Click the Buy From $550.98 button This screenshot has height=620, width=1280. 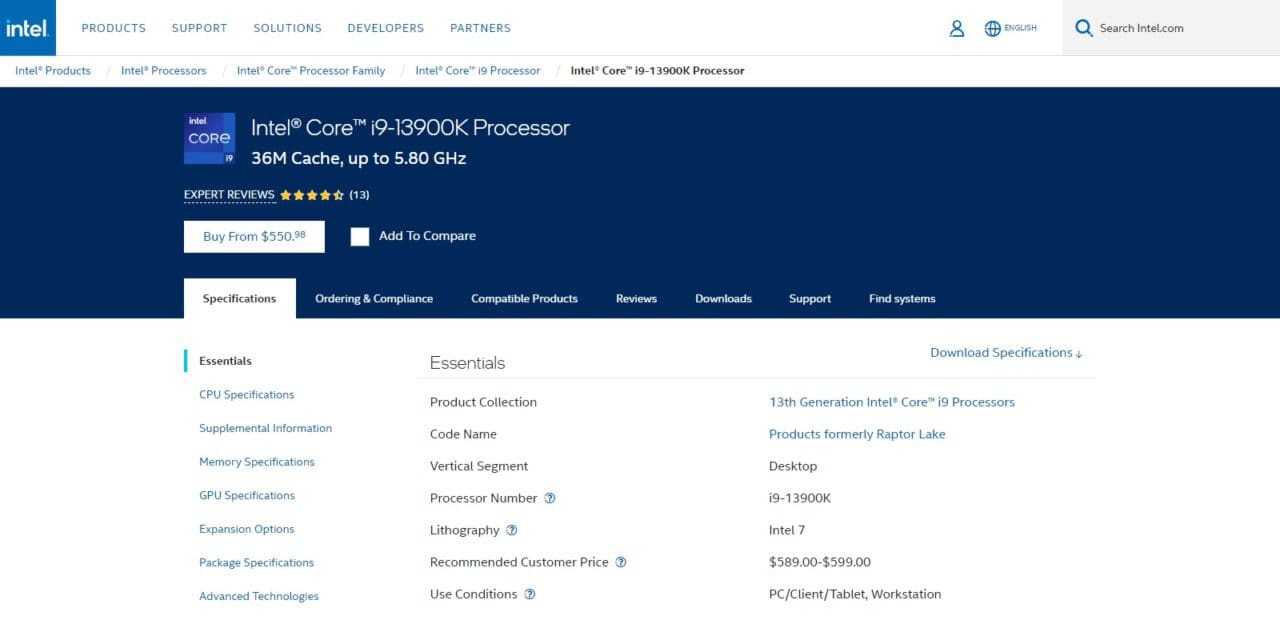point(254,237)
